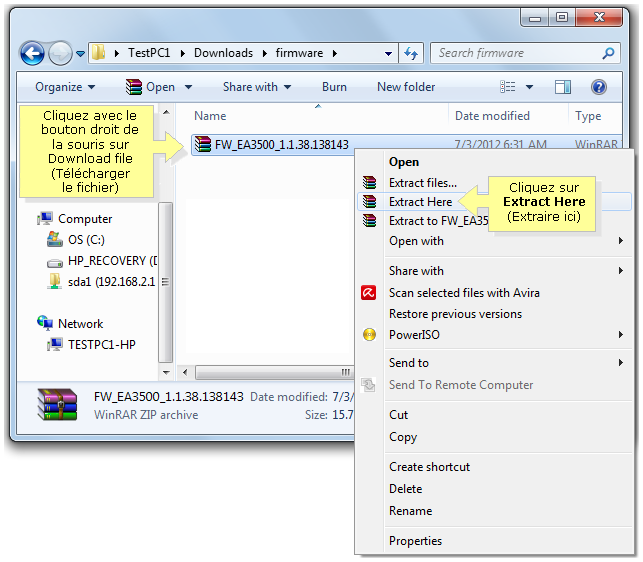Screen dimensions: 643x562
Task: Expand the Share with toolbar dropdown
Action: pyautogui.click(x=257, y=87)
